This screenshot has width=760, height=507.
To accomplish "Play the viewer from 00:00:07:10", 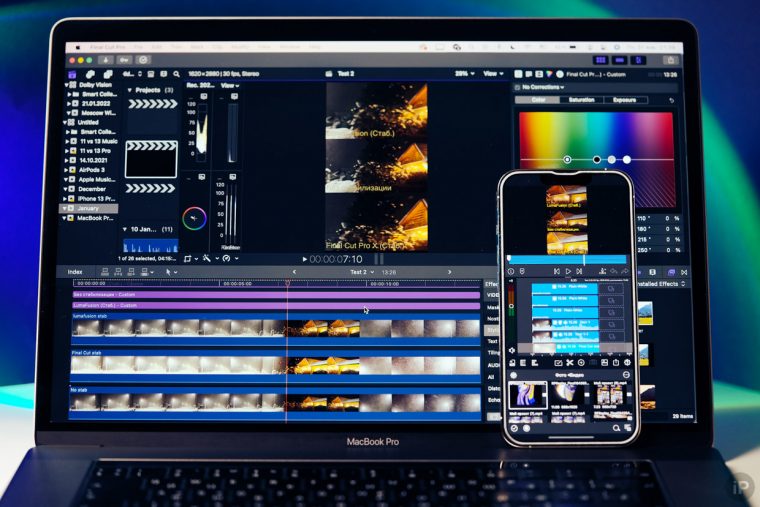I will (x=304, y=260).
